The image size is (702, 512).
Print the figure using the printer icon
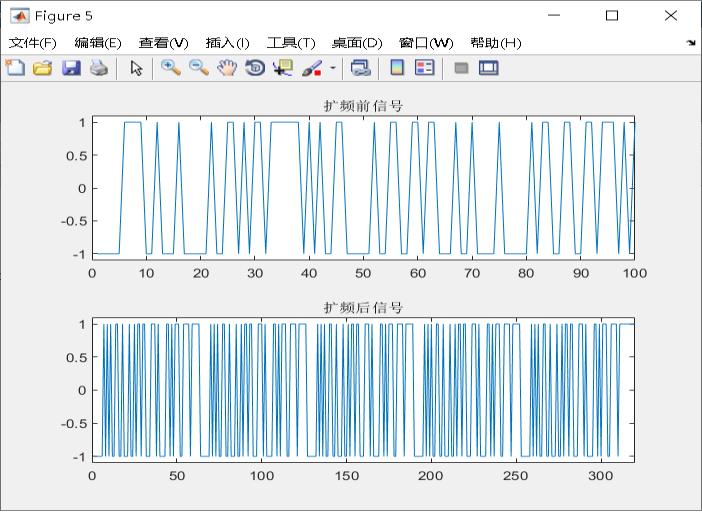[x=99, y=68]
